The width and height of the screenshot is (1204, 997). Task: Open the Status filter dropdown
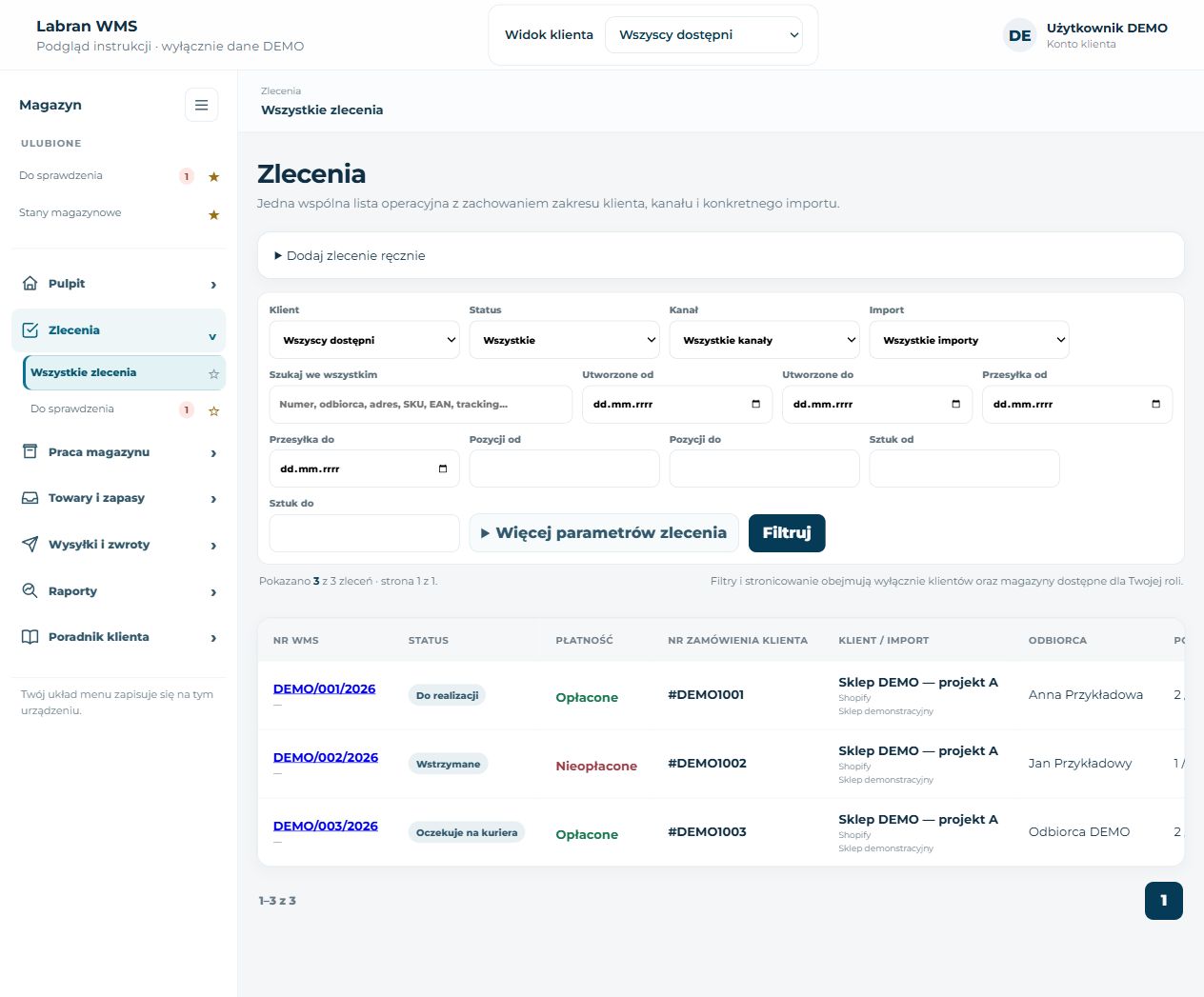(x=565, y=340)
